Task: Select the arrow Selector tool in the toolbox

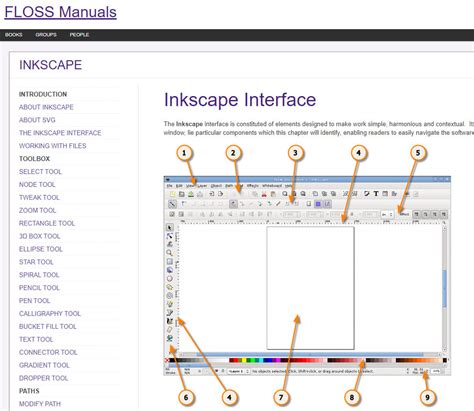Action: click(170, 227)
